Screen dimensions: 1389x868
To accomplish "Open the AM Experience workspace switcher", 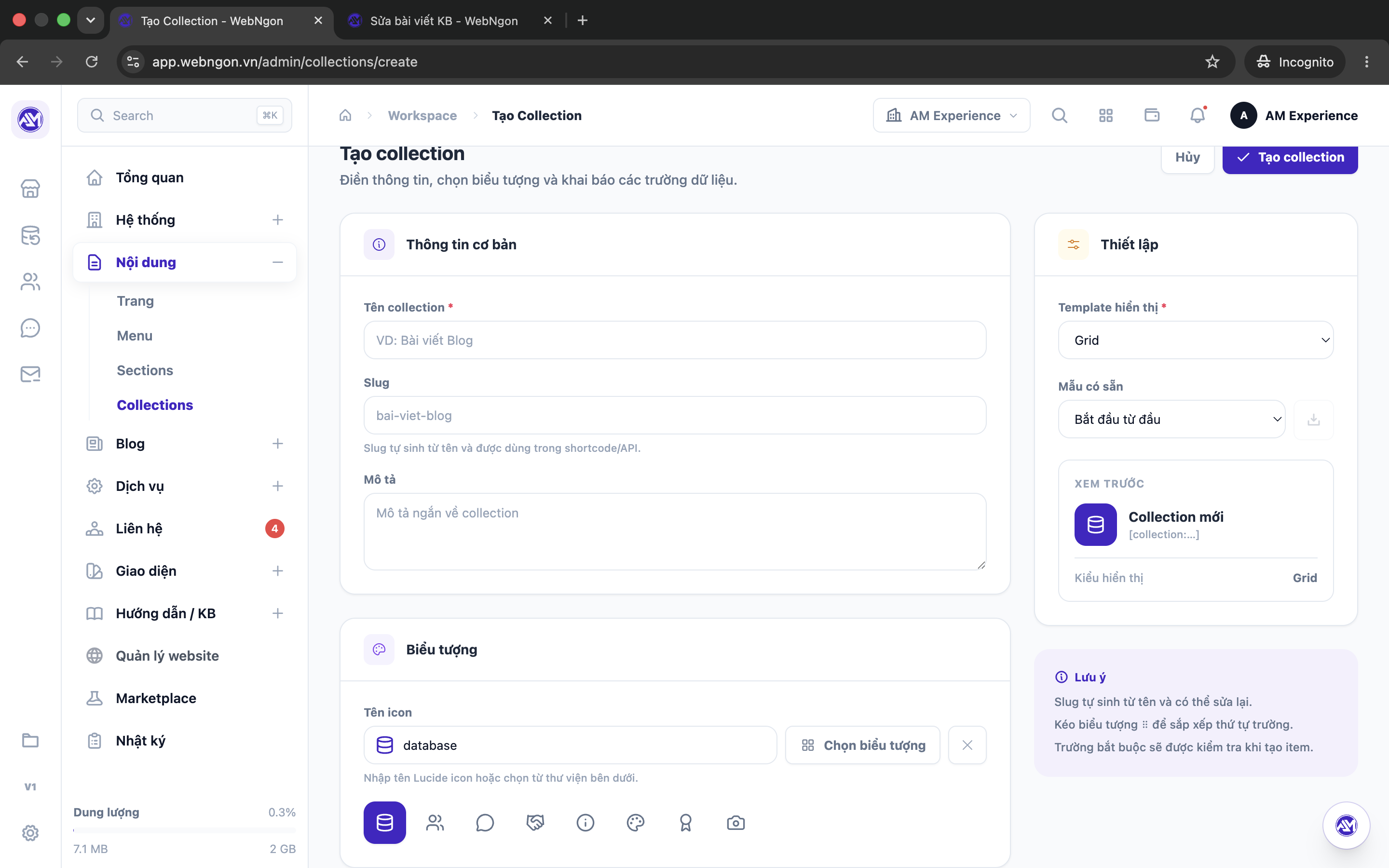I will pyautogui.click(x=951, y=115).
